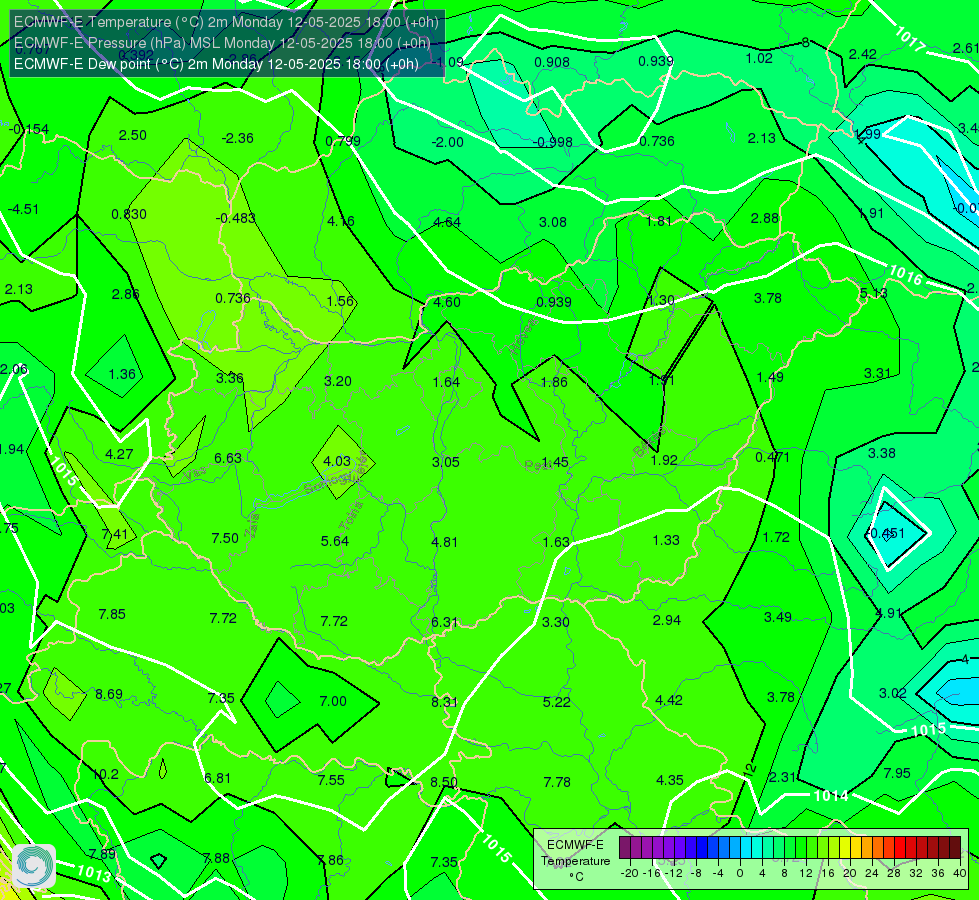Click the 3.08 dew point value
The width and height of the screenshot is (979, 900).
point(553,222)
